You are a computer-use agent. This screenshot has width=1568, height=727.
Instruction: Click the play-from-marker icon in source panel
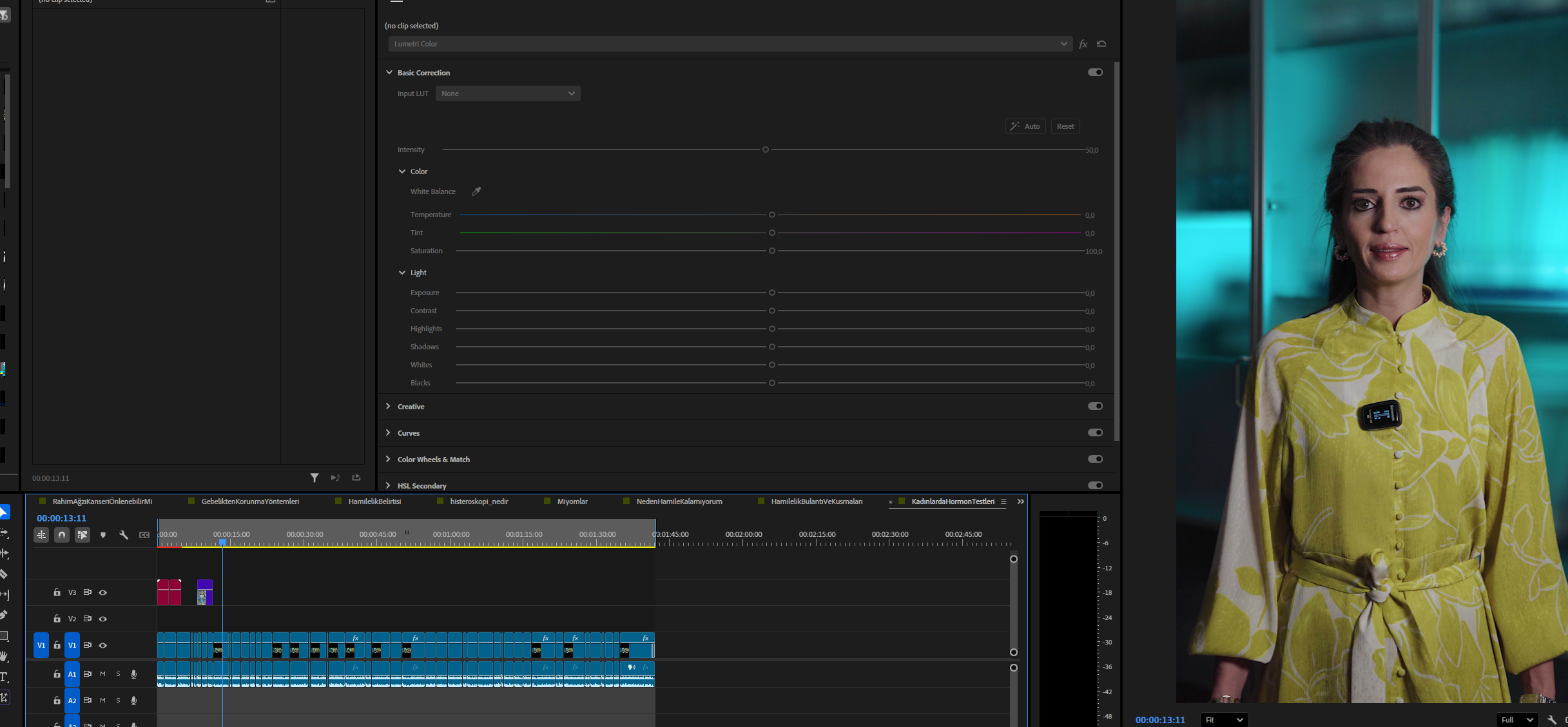tap(335, 478)
